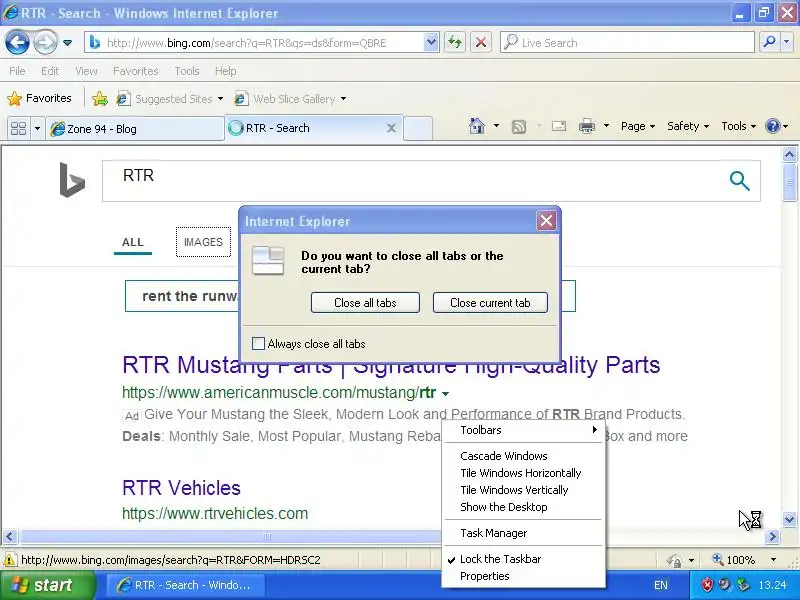
Task: Click the Bing logo
Action: [x=72, y=180]
